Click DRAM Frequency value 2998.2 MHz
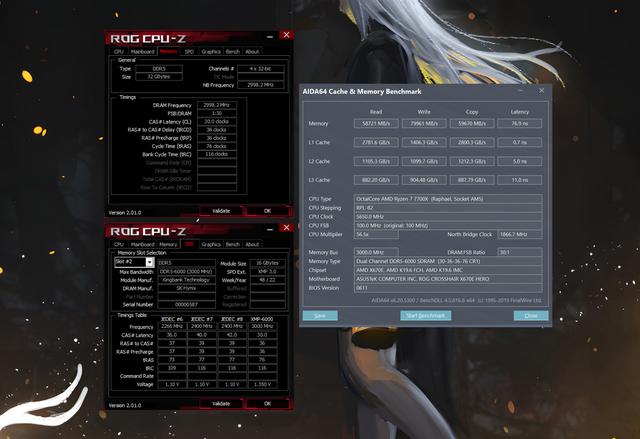 pyautogui.click(x=217, y=105)
